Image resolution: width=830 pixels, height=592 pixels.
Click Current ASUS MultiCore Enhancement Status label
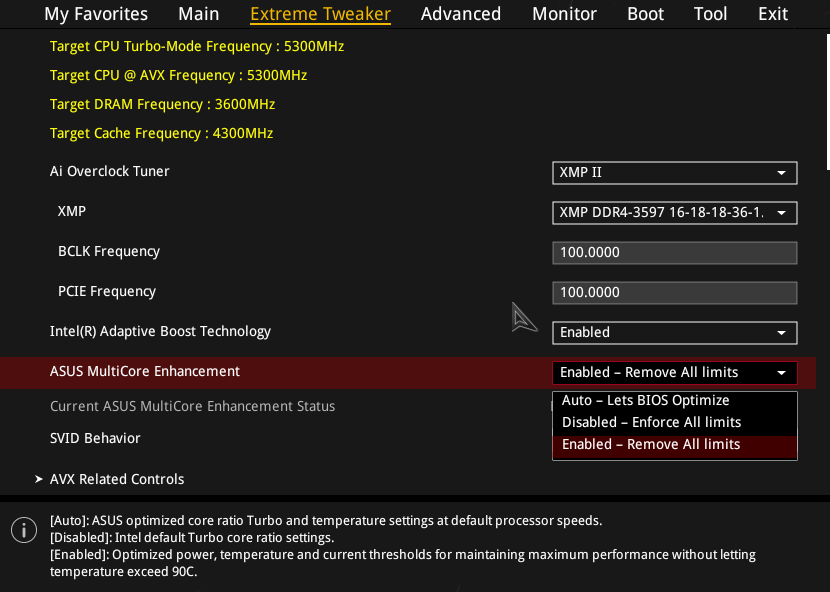(x=193, y=407)
